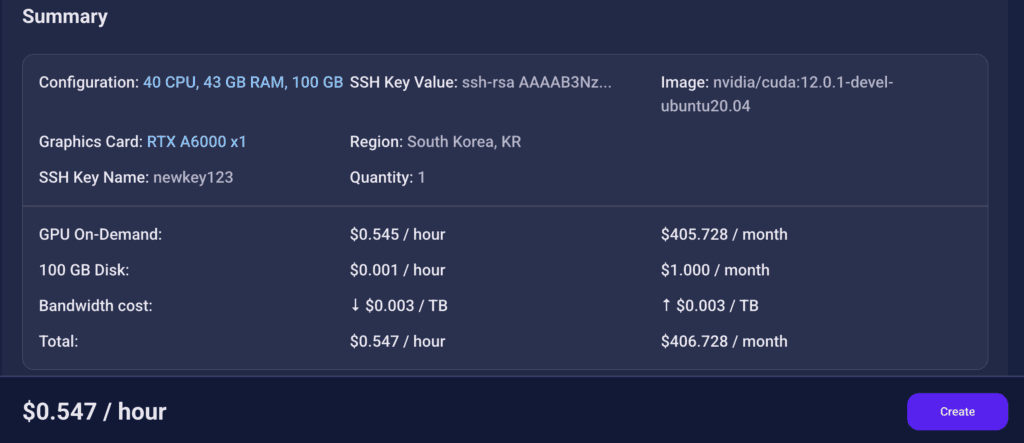The height and width of the screenshot is (443, 1024).
Task: Click the upload arrow in Bandwidth cost
Action: point(666,306)
